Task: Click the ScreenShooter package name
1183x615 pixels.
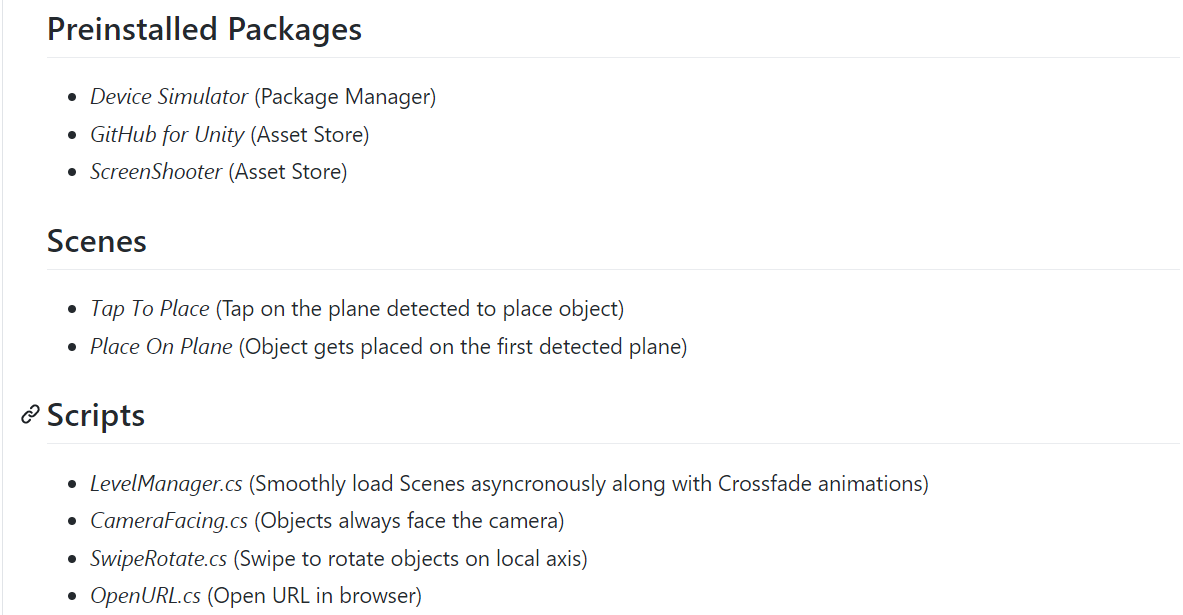Action: [156, 171]
